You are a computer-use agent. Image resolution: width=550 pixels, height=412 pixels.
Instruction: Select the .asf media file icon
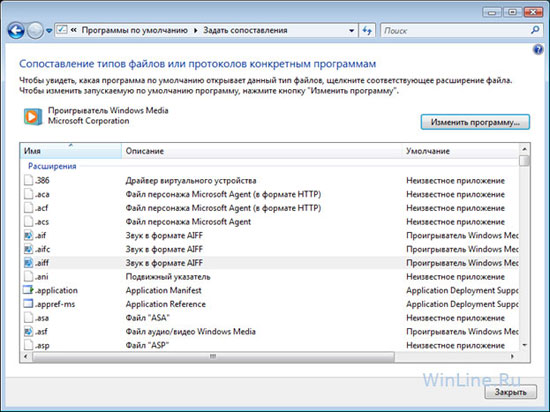pyautogui.click(x=28, y=331)
